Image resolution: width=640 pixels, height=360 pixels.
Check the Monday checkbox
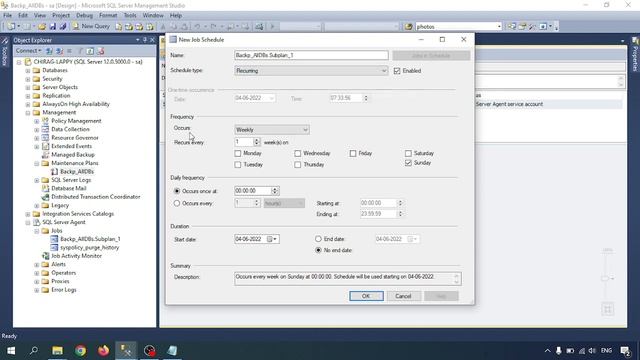(238, 153)
